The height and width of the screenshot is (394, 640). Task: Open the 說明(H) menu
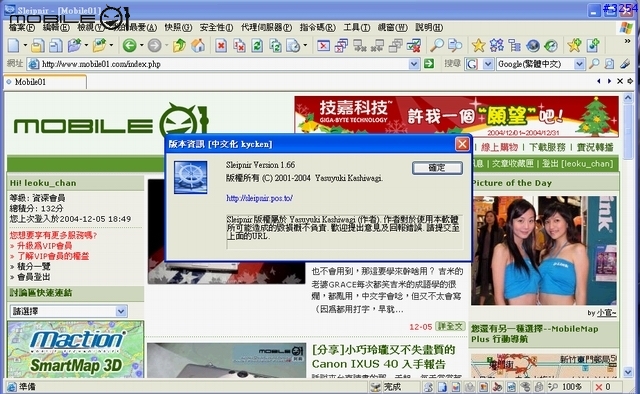click(x=429, y=27)
